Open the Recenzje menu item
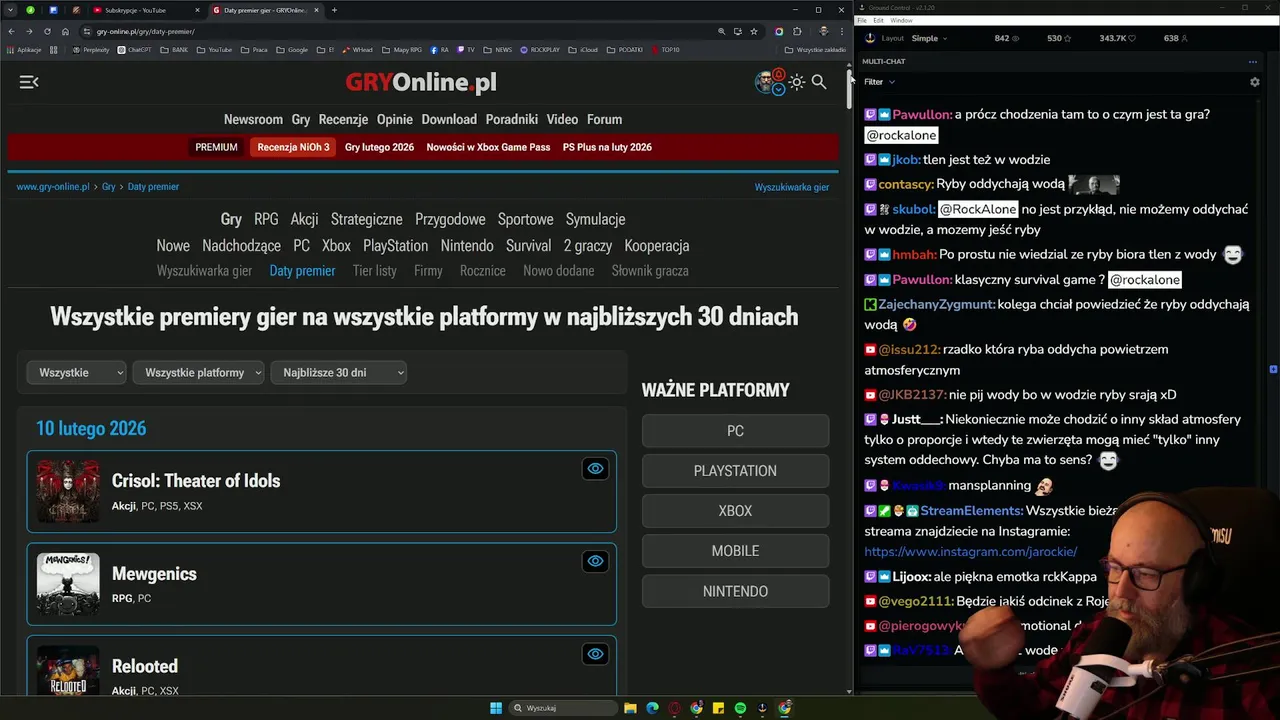The height and width of the screenshot is (720, 1280). [x=343, y=119]
